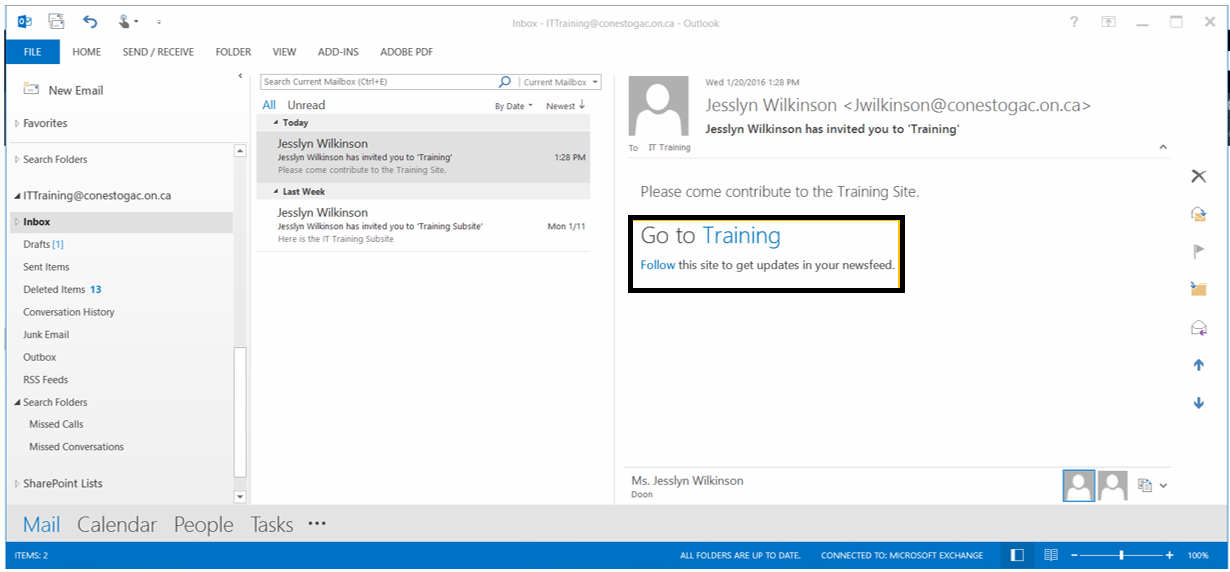This screenshot has height=572, width=1230.
Task: Switch to Calendar view
Action: pos(117,524)
